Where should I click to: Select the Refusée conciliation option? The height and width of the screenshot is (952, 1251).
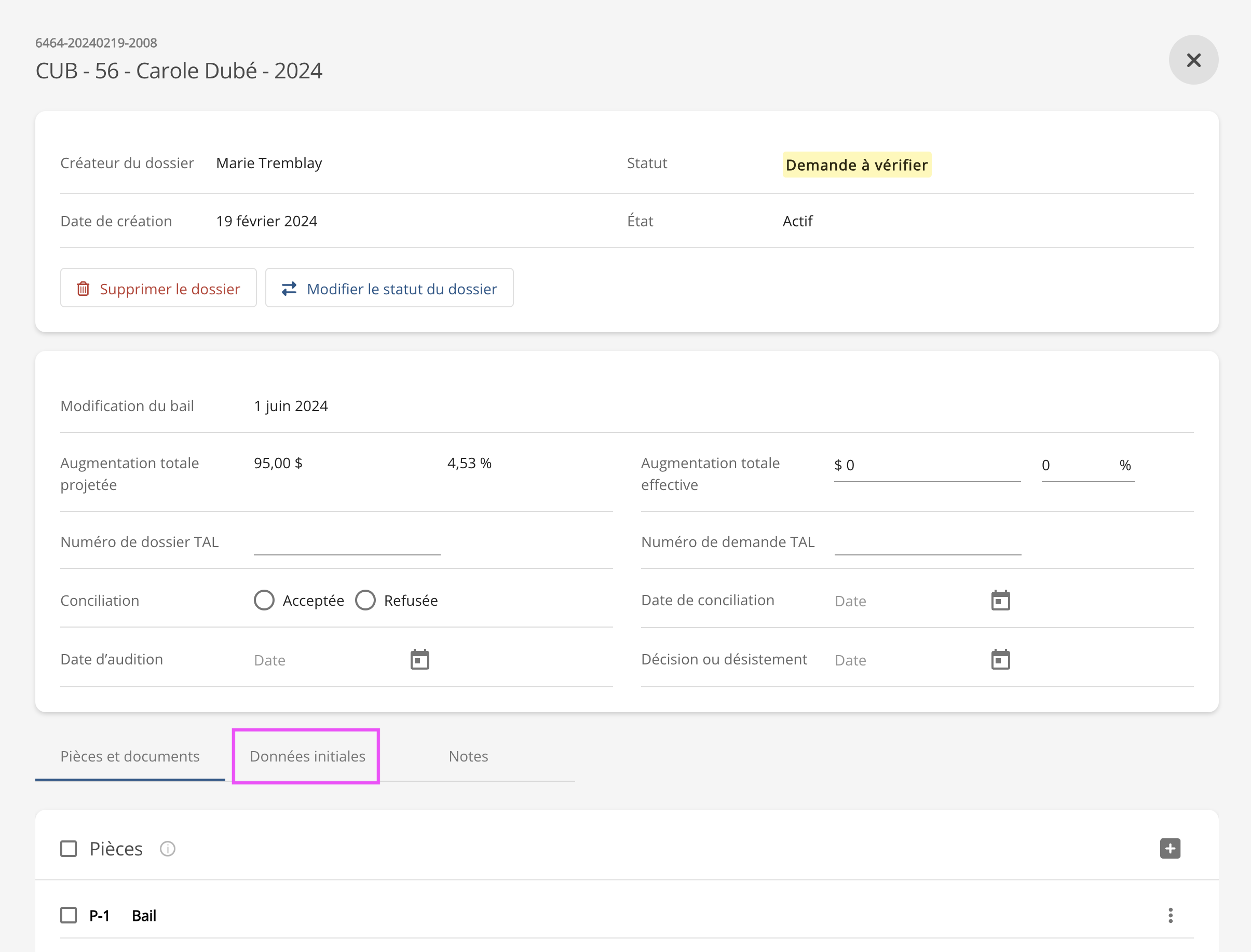365,600
